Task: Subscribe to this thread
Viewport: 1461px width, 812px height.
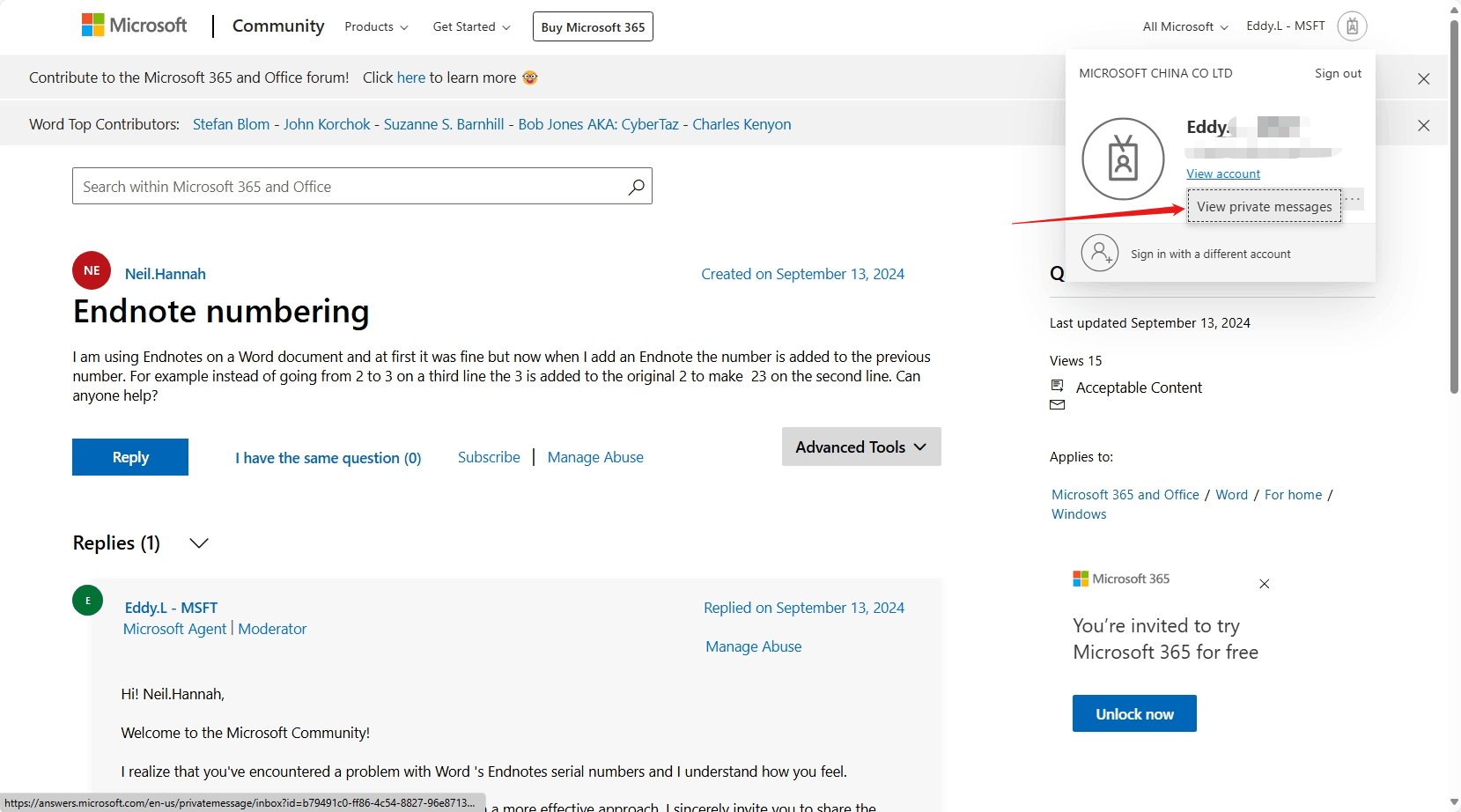Action: (489, 457)
